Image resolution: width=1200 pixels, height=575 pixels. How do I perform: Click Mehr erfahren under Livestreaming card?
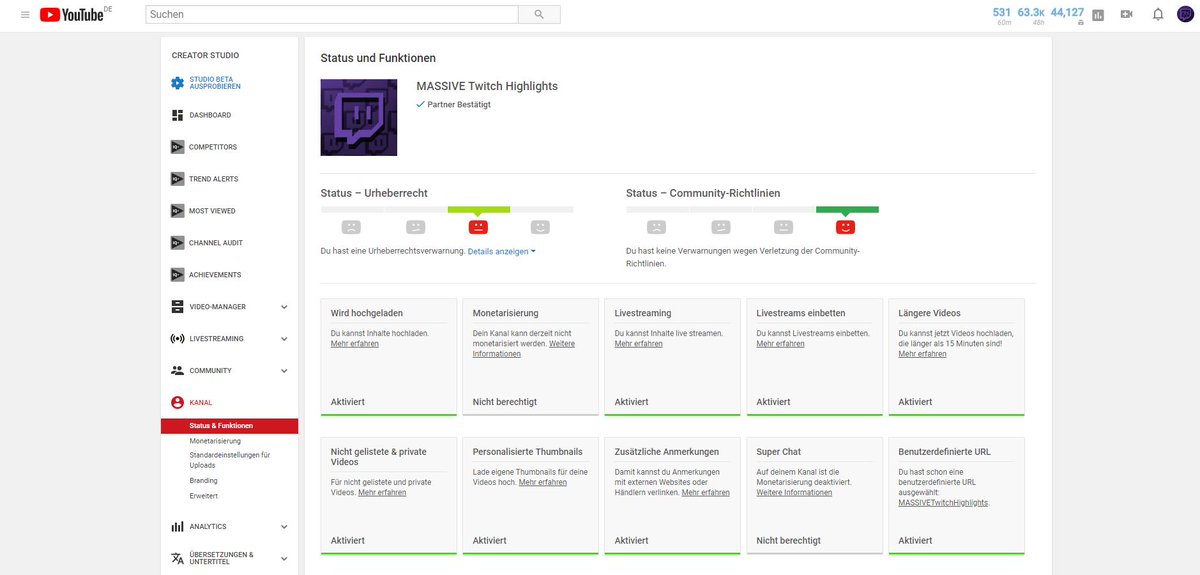point(639,344)
